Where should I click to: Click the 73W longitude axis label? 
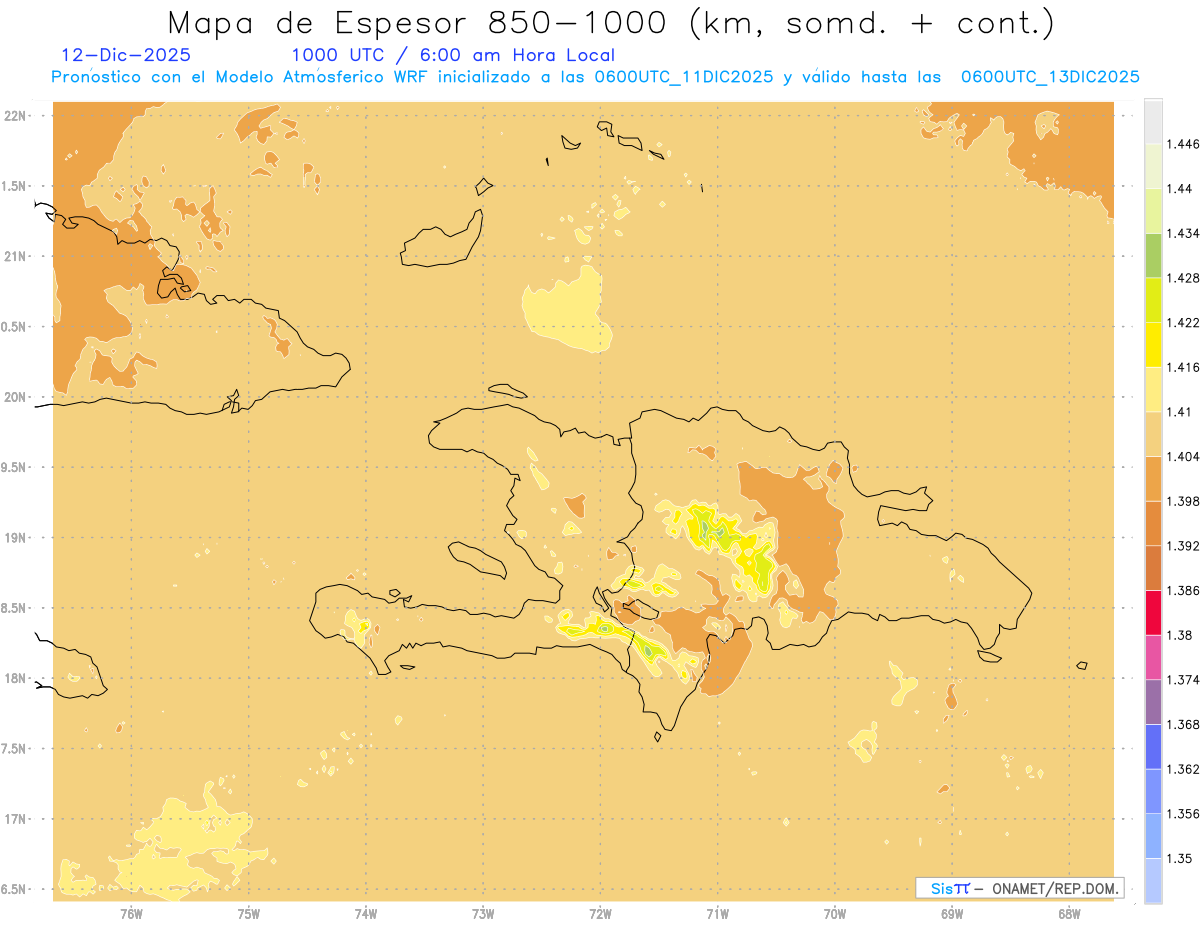pos(483,914)
